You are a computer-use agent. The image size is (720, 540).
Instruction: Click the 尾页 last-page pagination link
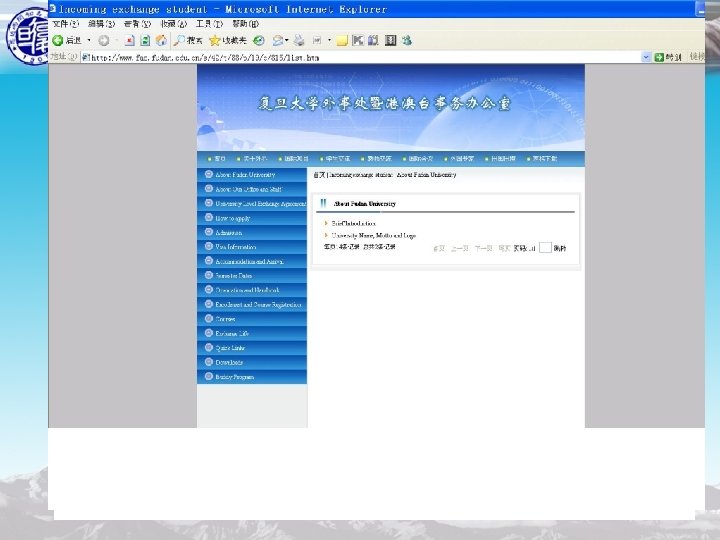(504, 248)
